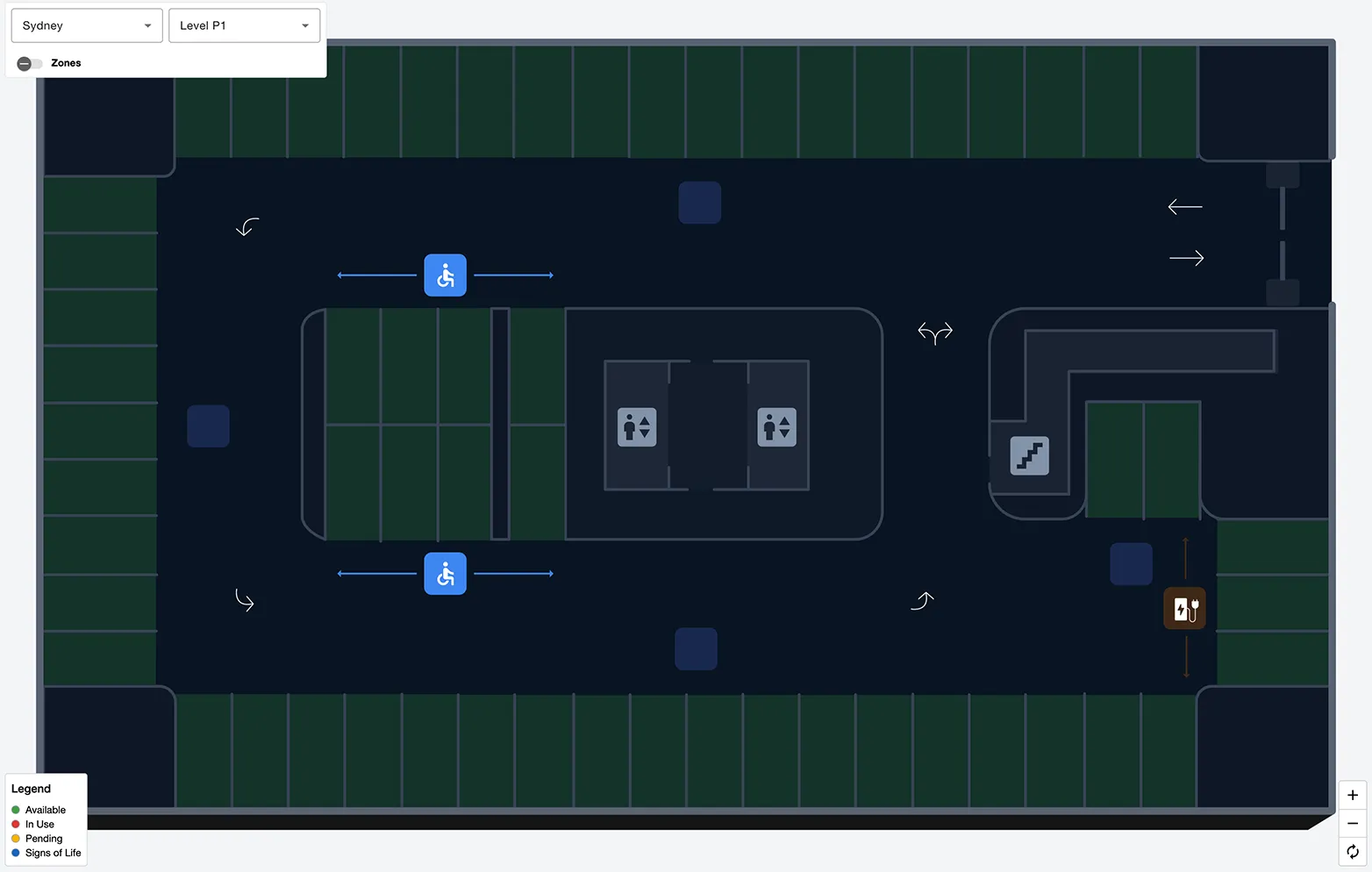Click the lower accessible parking icon
Image resolution: width=1372 pixels, height=872 pixels.
[x=446, y=574]
